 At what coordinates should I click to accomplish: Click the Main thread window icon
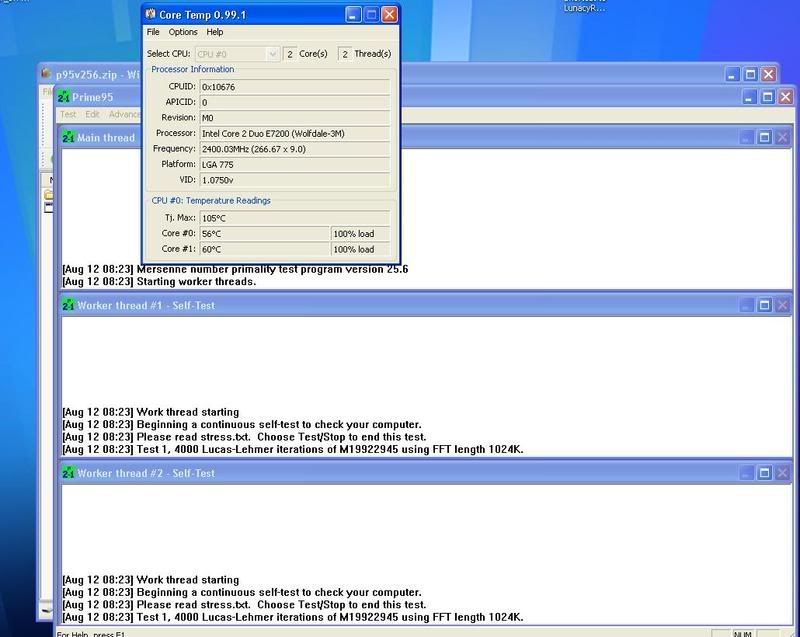click(x=69, y=137)
